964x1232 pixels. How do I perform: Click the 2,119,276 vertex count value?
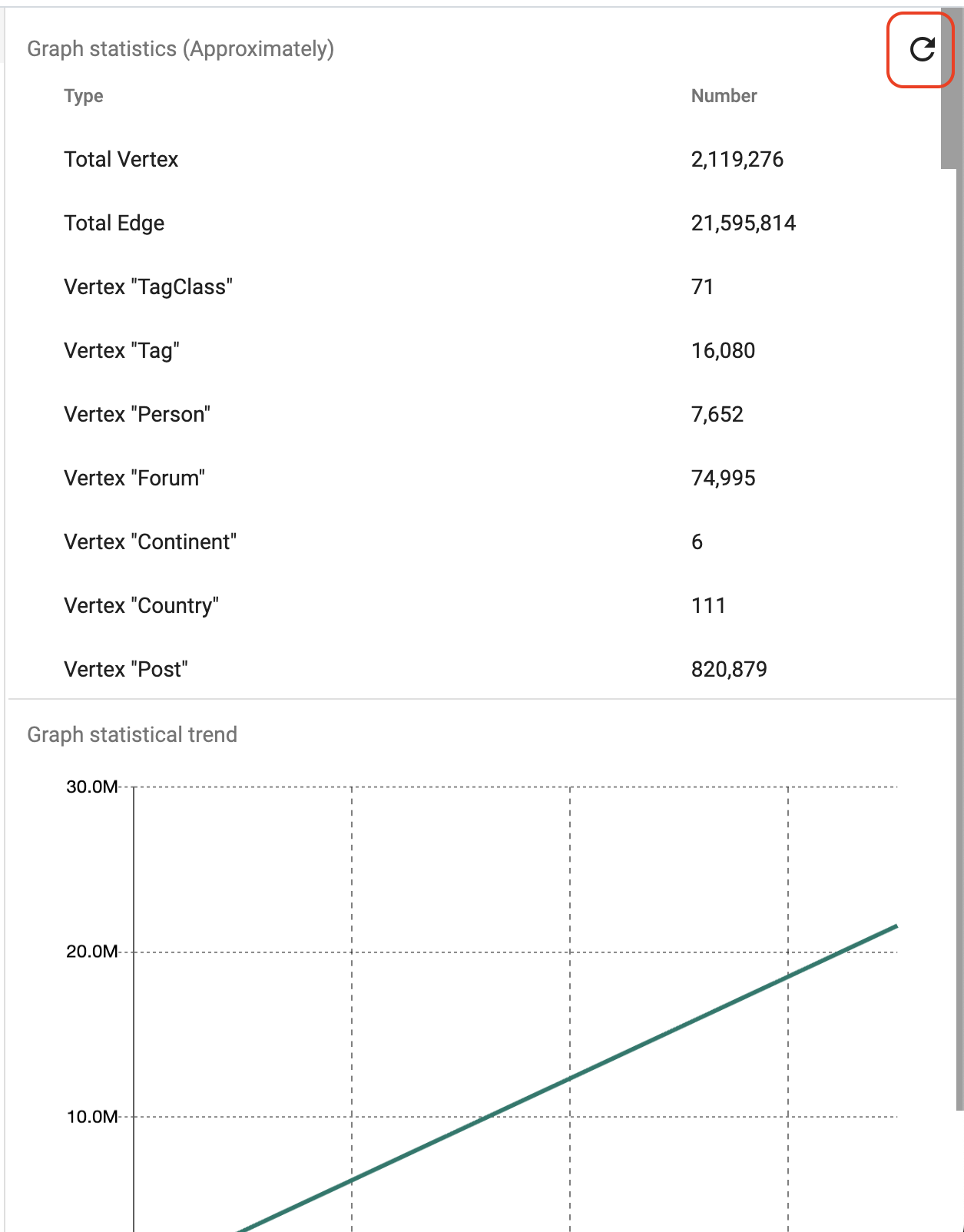pyautogui.click(x=737, y=160)
